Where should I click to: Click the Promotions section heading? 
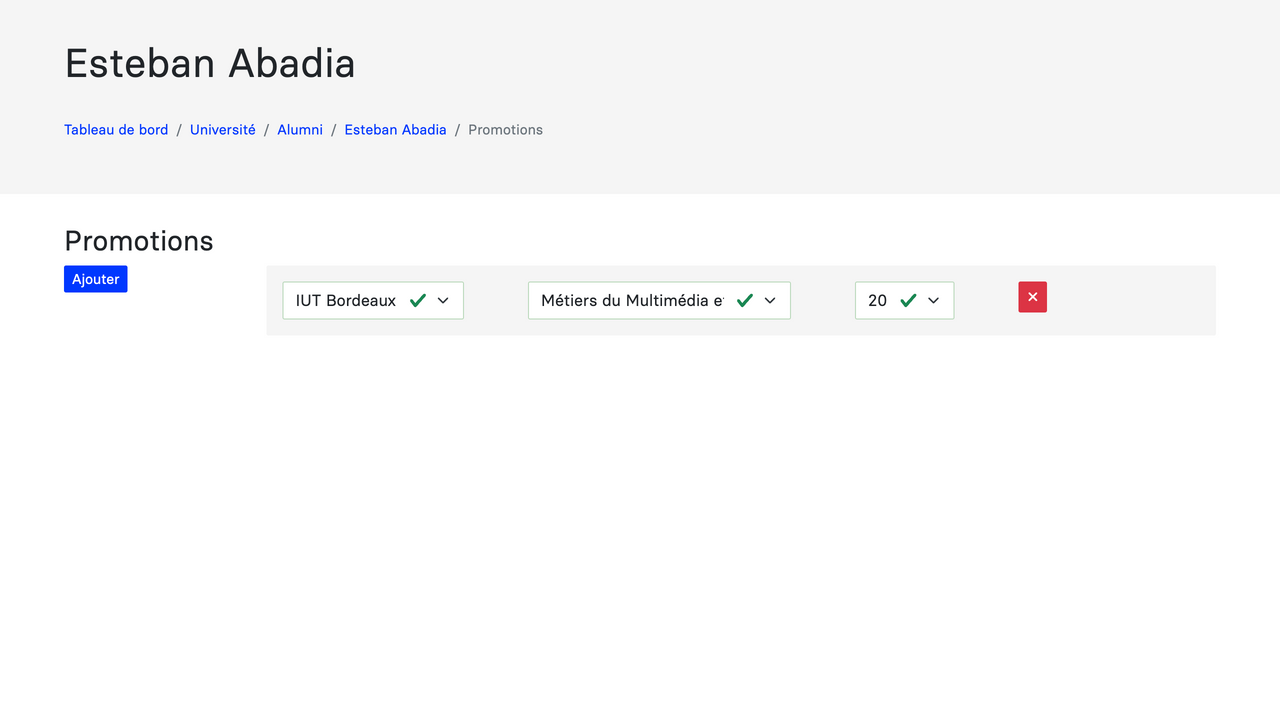tap(139, 241)
